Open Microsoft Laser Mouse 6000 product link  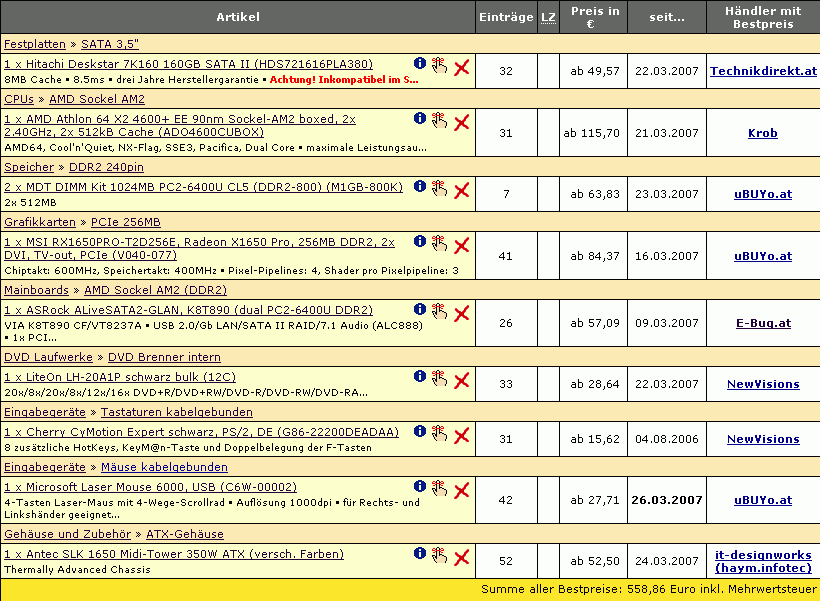[x=151, y=486]
